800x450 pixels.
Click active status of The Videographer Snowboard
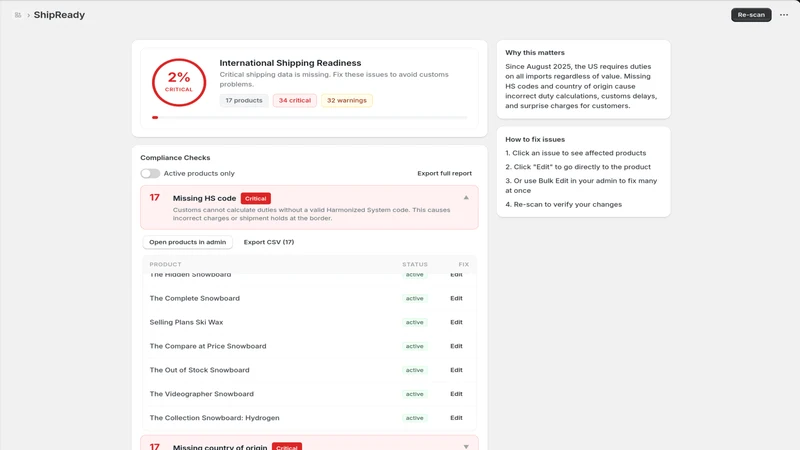[414, 394]
